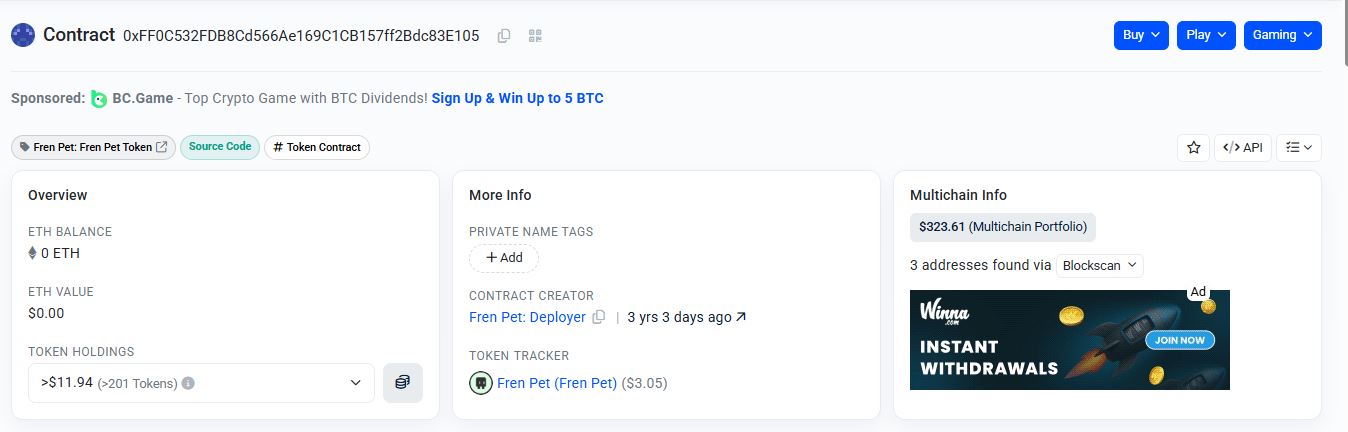The width and height of the screenshot is (1348, 432).
Task: Expand the Gaming dropdown
Action: click(1283, 35)
